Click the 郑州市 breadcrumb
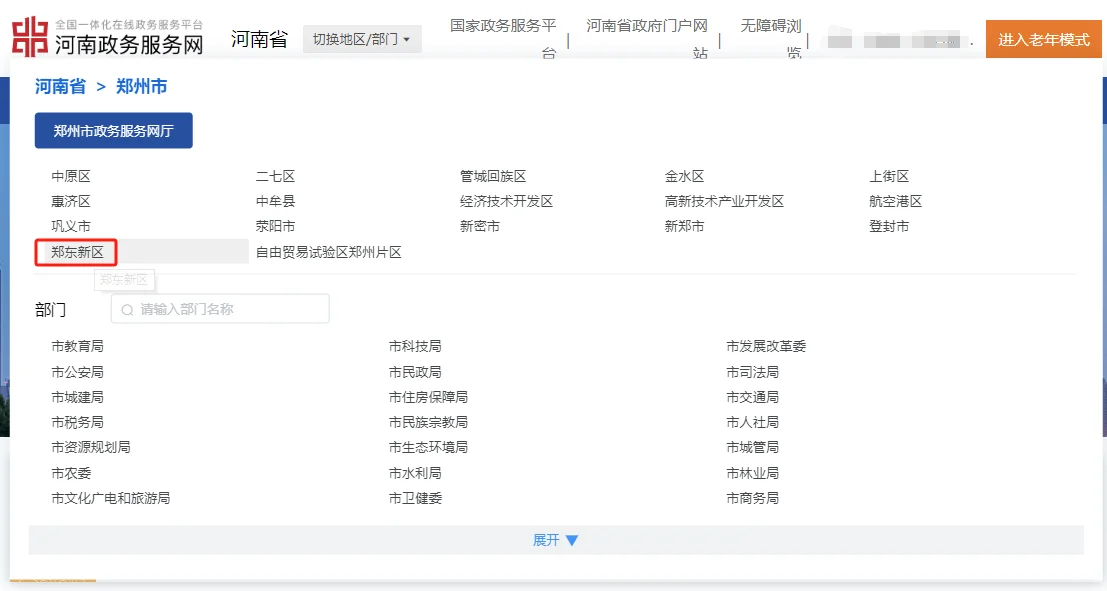Screen dimensions: 1107x591 coord(142,87)
